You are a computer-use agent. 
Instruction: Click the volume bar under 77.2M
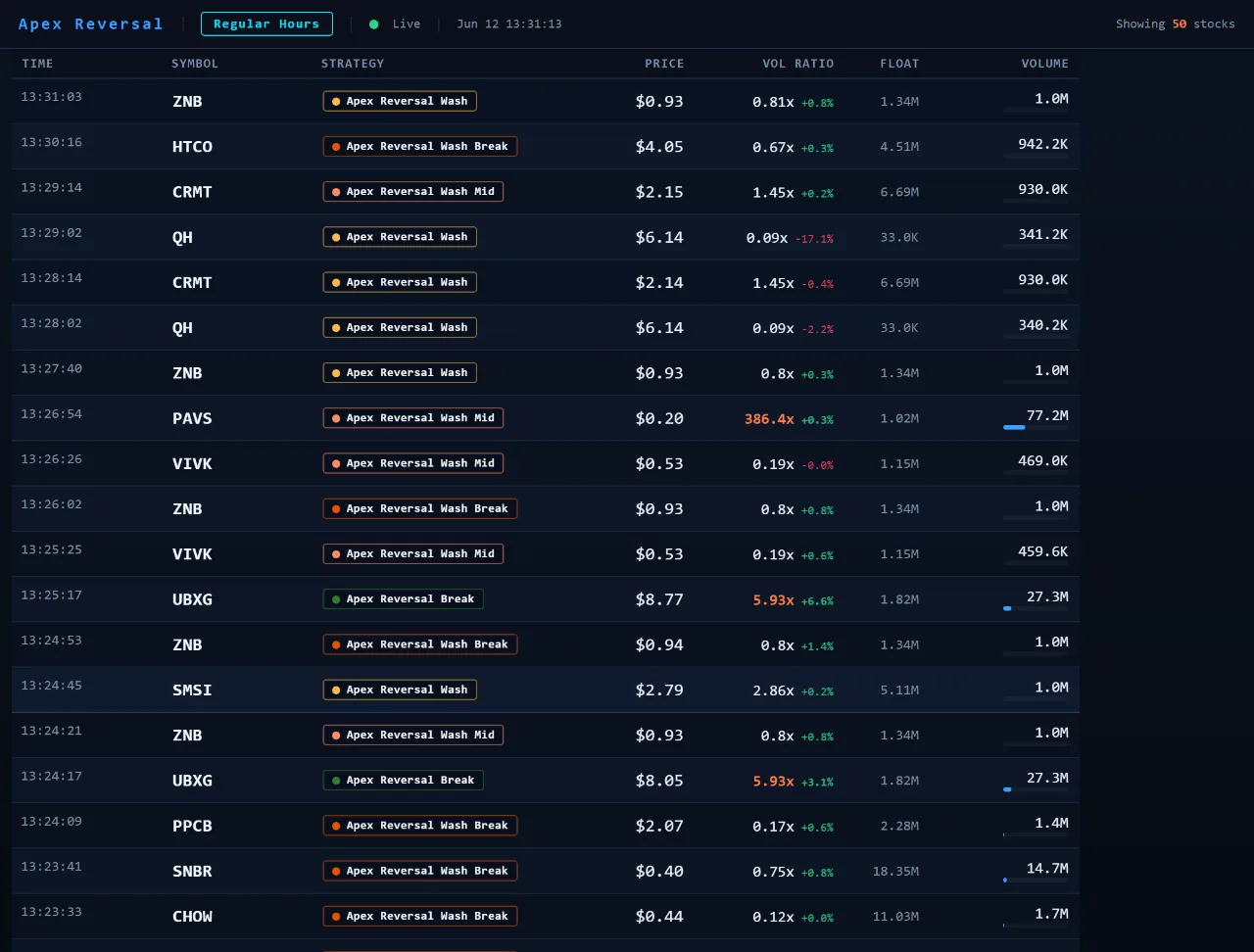pyautogui.click(x=1036, y=427)
